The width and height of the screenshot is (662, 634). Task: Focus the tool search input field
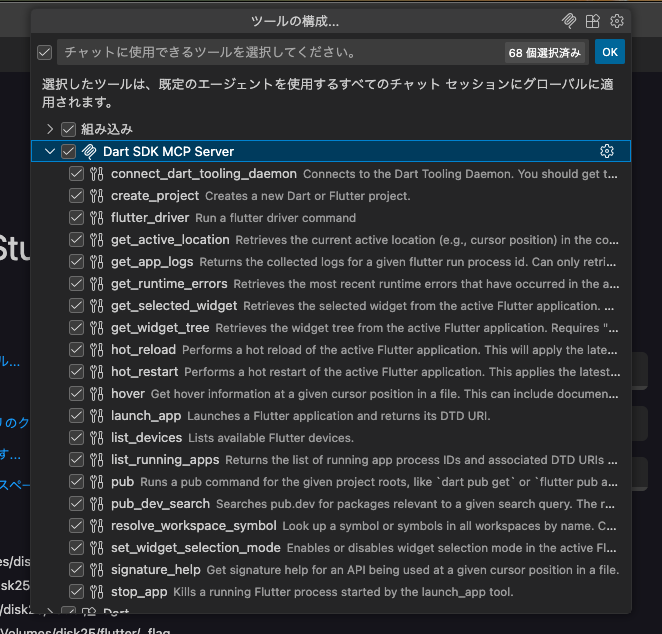(x=280, y=52)
